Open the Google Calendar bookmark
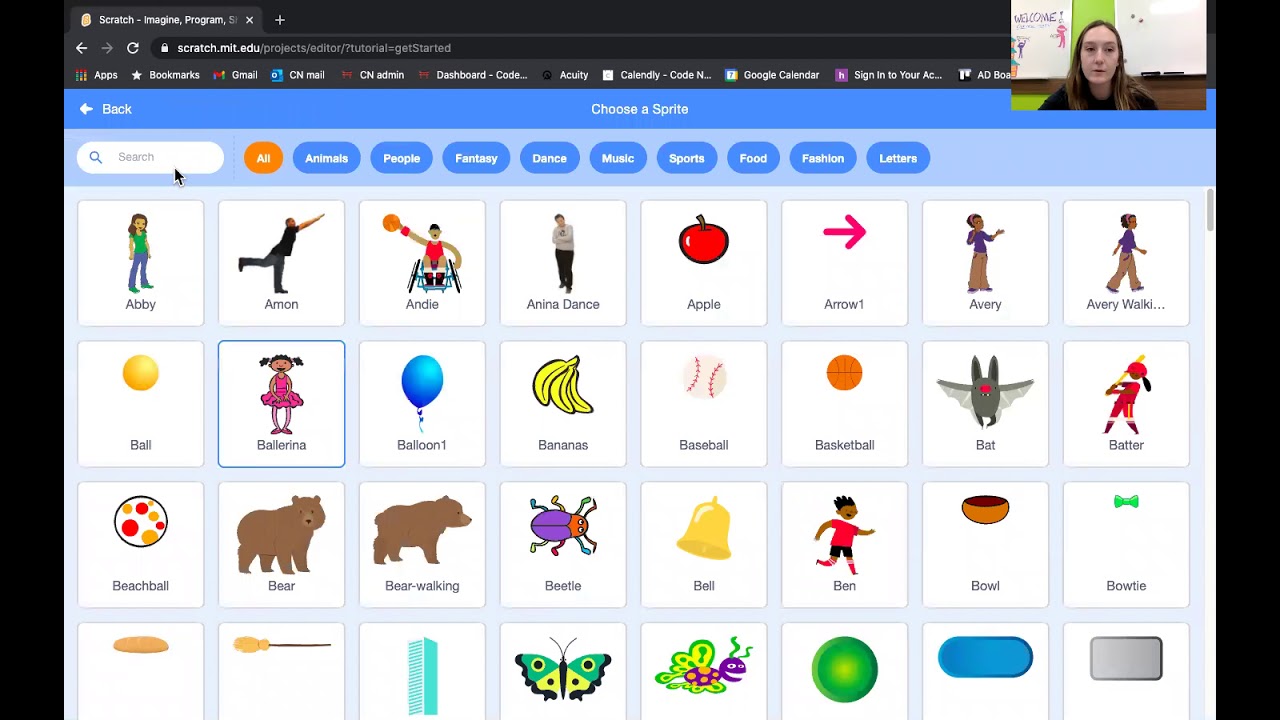This screenshot has width=1280, height=720. pyautogui.click(x=772, y=75)
